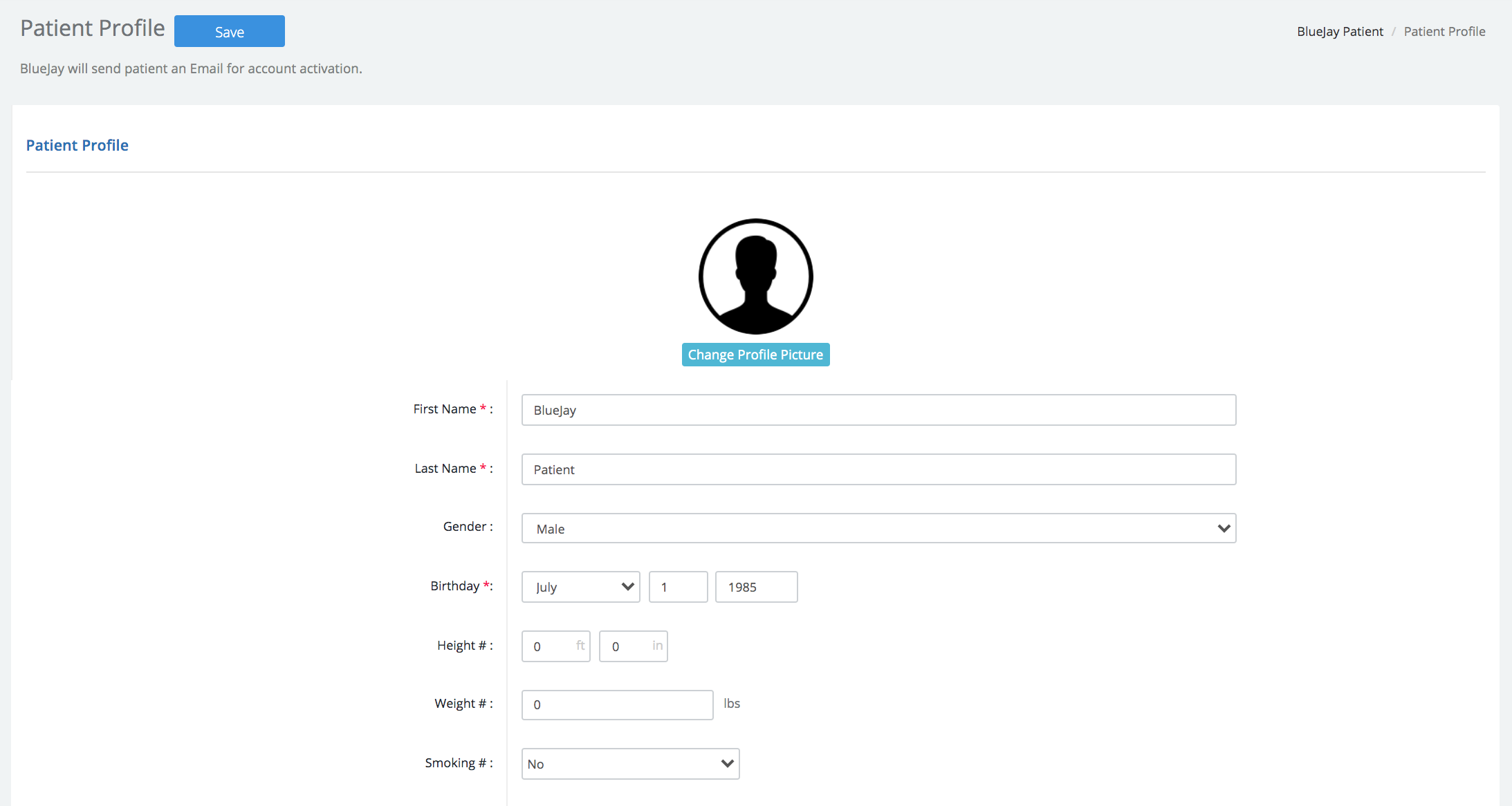The height and width of the screenshot is (806, 1512).
Task: Open the BlueJay Patient breadcrumb link
Action: click(x=1340, y=31)
